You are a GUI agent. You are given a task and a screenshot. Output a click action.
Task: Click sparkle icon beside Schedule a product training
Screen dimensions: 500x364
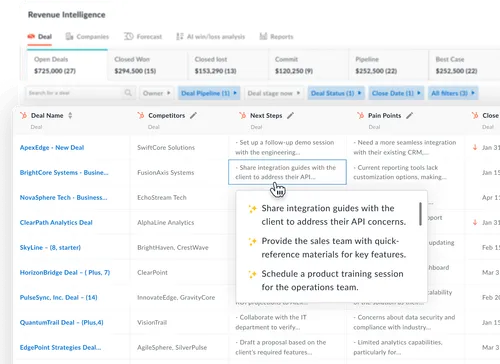click(x=253, y=274)
